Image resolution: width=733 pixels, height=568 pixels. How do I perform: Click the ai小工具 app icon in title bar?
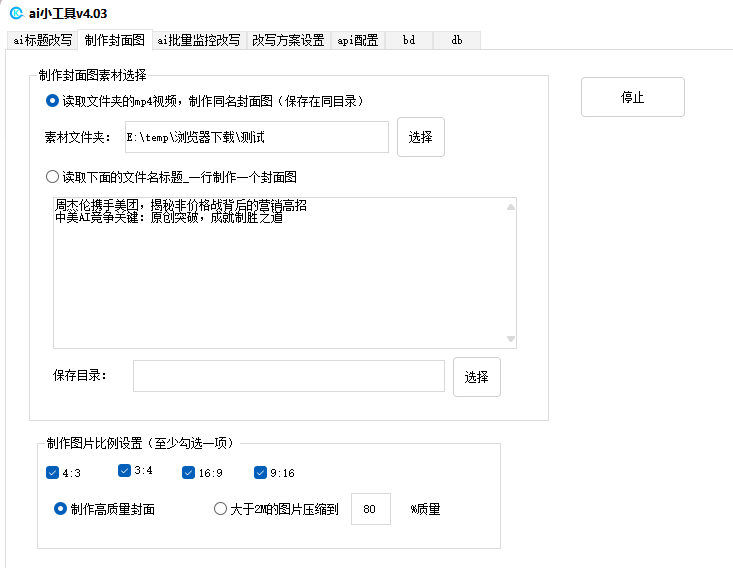click(x=15, y=13)
